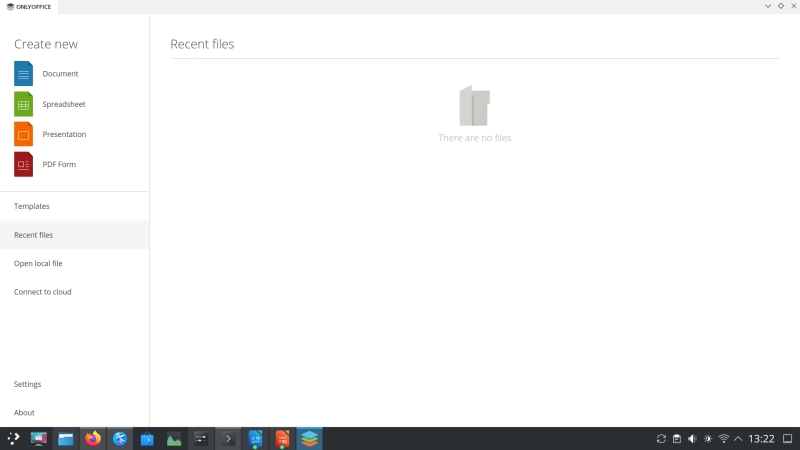Open the Templates section
Image resolution: width=800 pixels, height=450 pixels.
(74, 206)
